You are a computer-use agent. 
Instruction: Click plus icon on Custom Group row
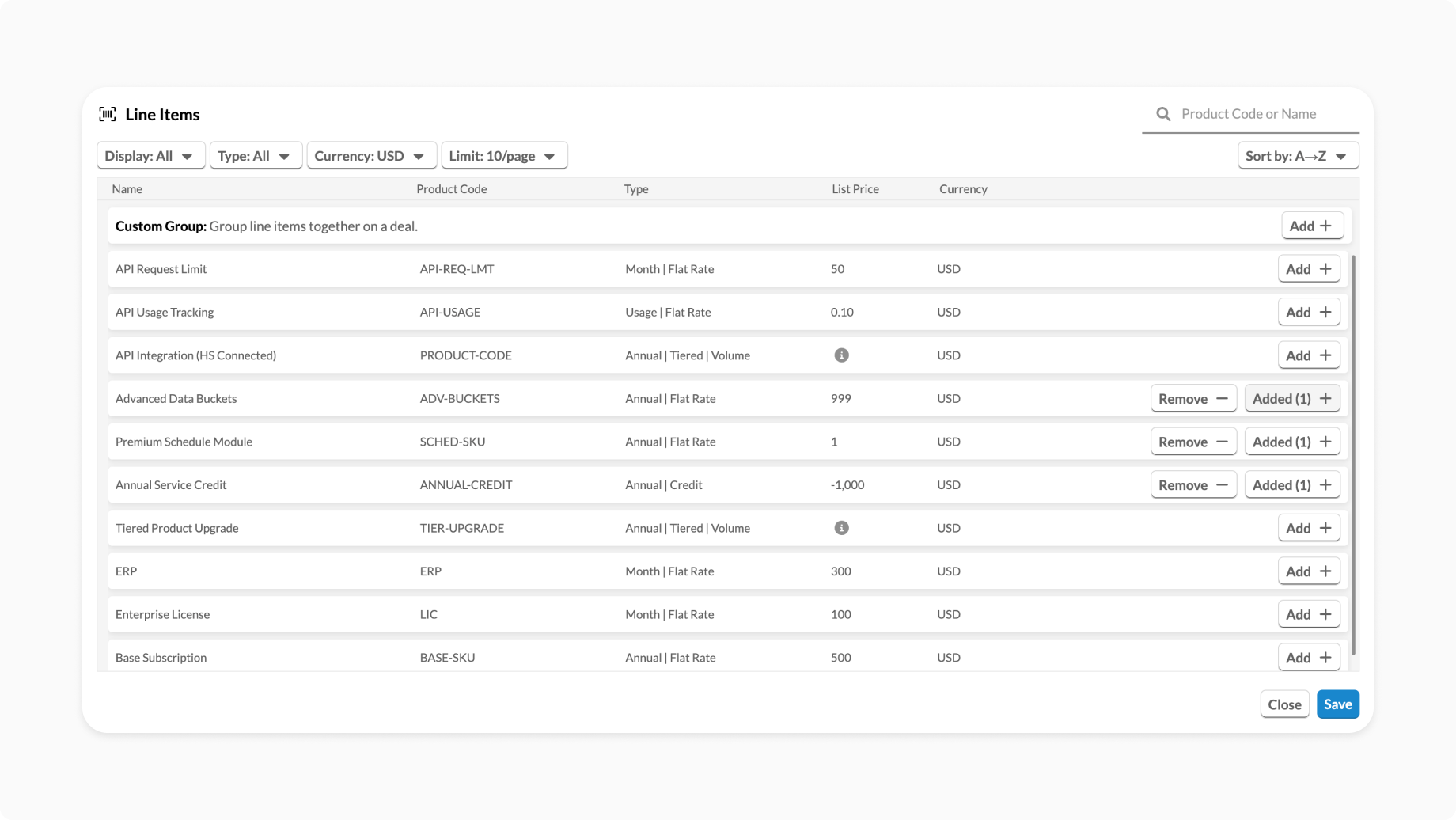coord(1325,226)
